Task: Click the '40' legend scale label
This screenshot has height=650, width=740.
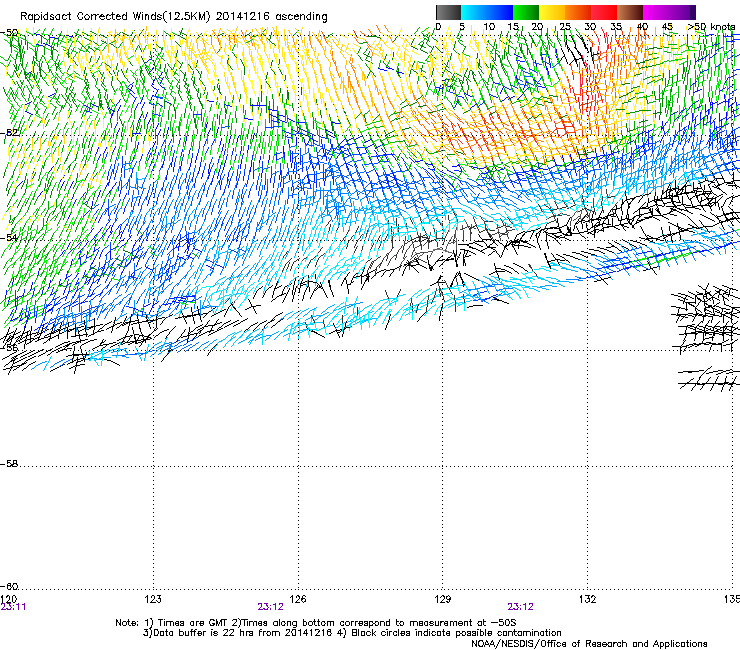Action: coord(642,27)
